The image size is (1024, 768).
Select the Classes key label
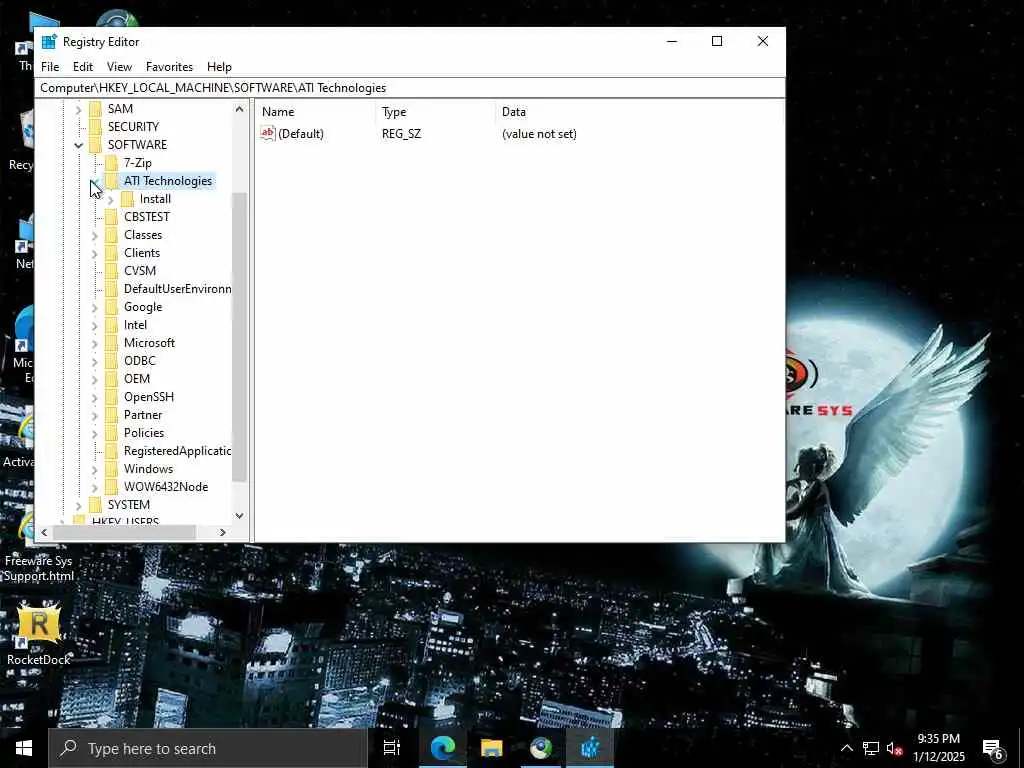[x=143, y=235]
